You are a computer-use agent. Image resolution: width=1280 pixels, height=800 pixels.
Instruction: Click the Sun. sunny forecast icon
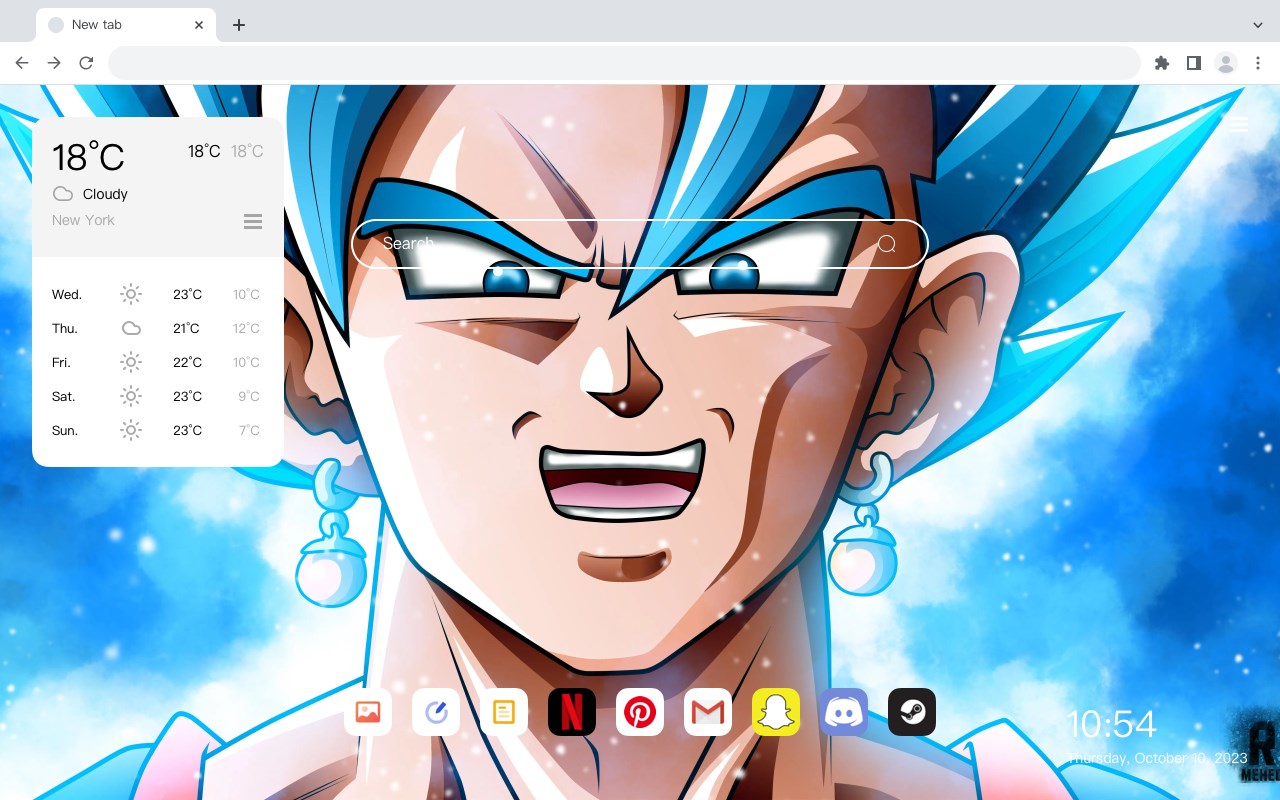point(131,430)
